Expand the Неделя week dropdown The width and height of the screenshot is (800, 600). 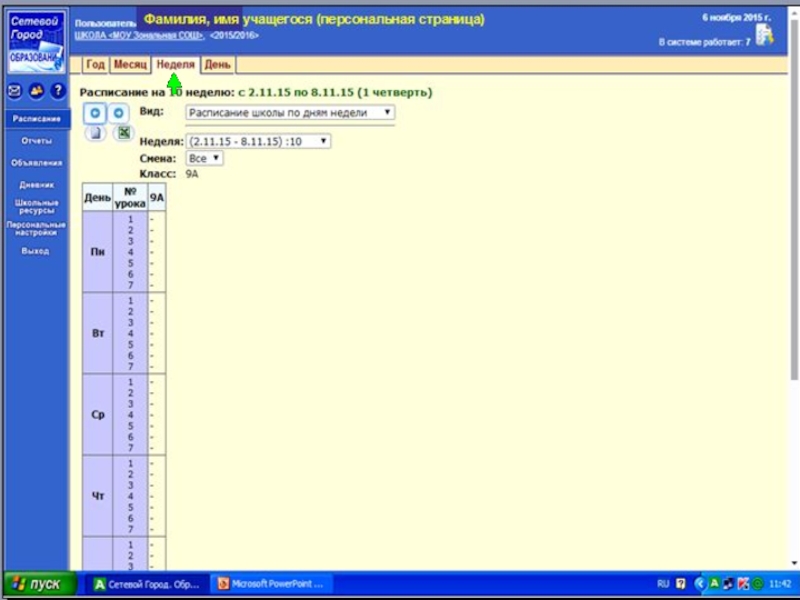[258, 141]
